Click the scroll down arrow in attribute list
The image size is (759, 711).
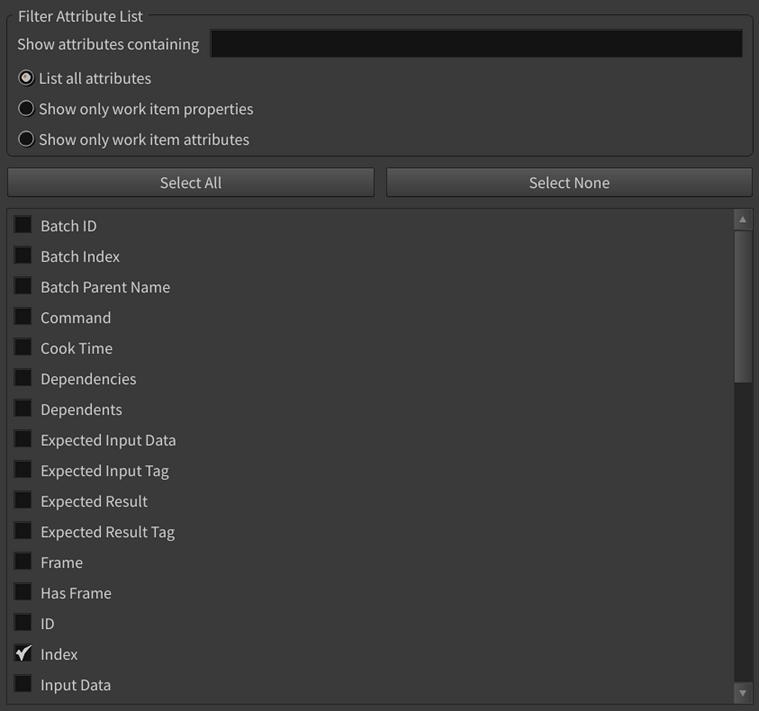pos(742,692)
